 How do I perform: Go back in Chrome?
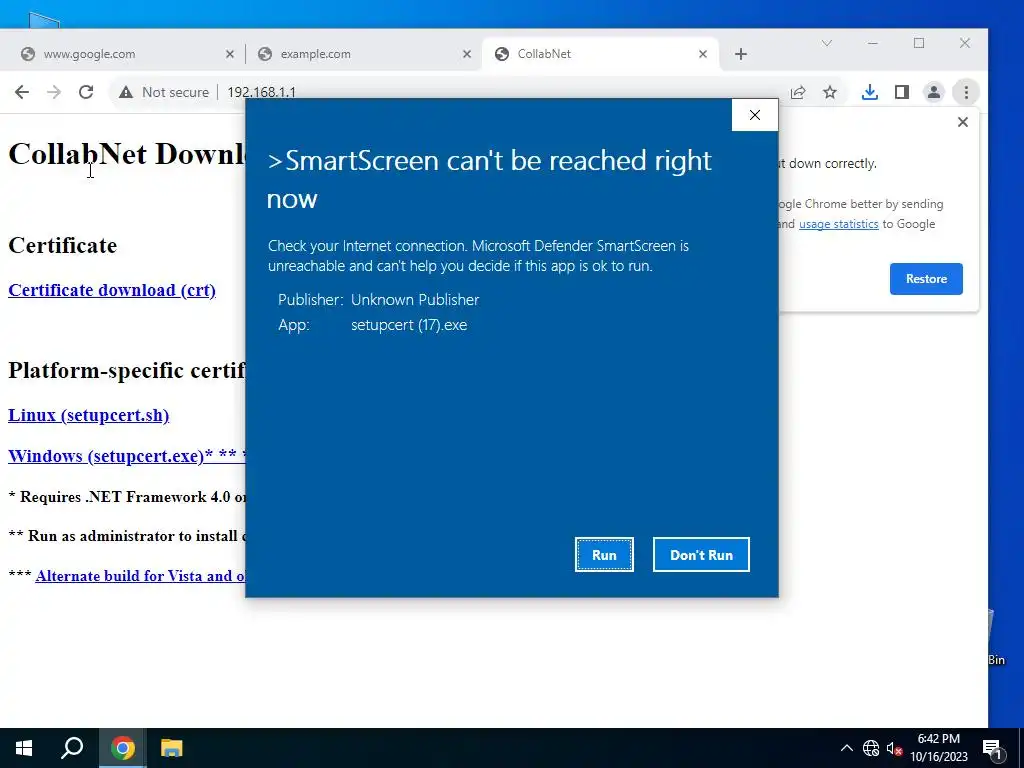(22, 92)
